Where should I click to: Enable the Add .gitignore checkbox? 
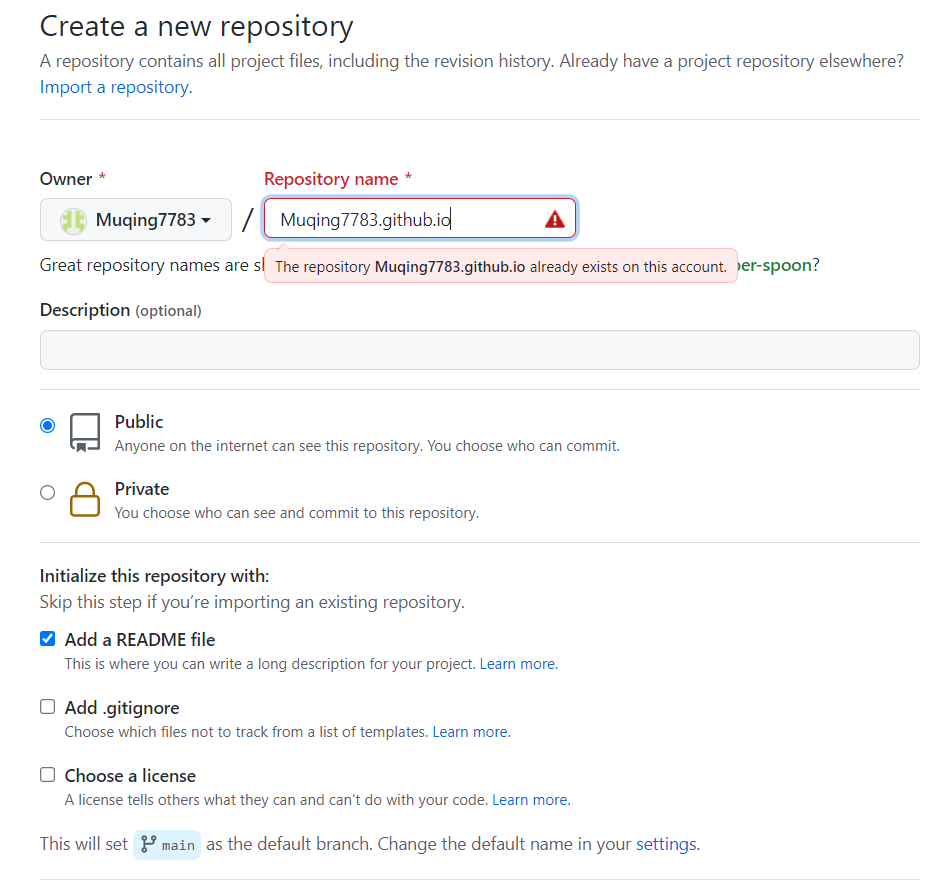[47, 707]
